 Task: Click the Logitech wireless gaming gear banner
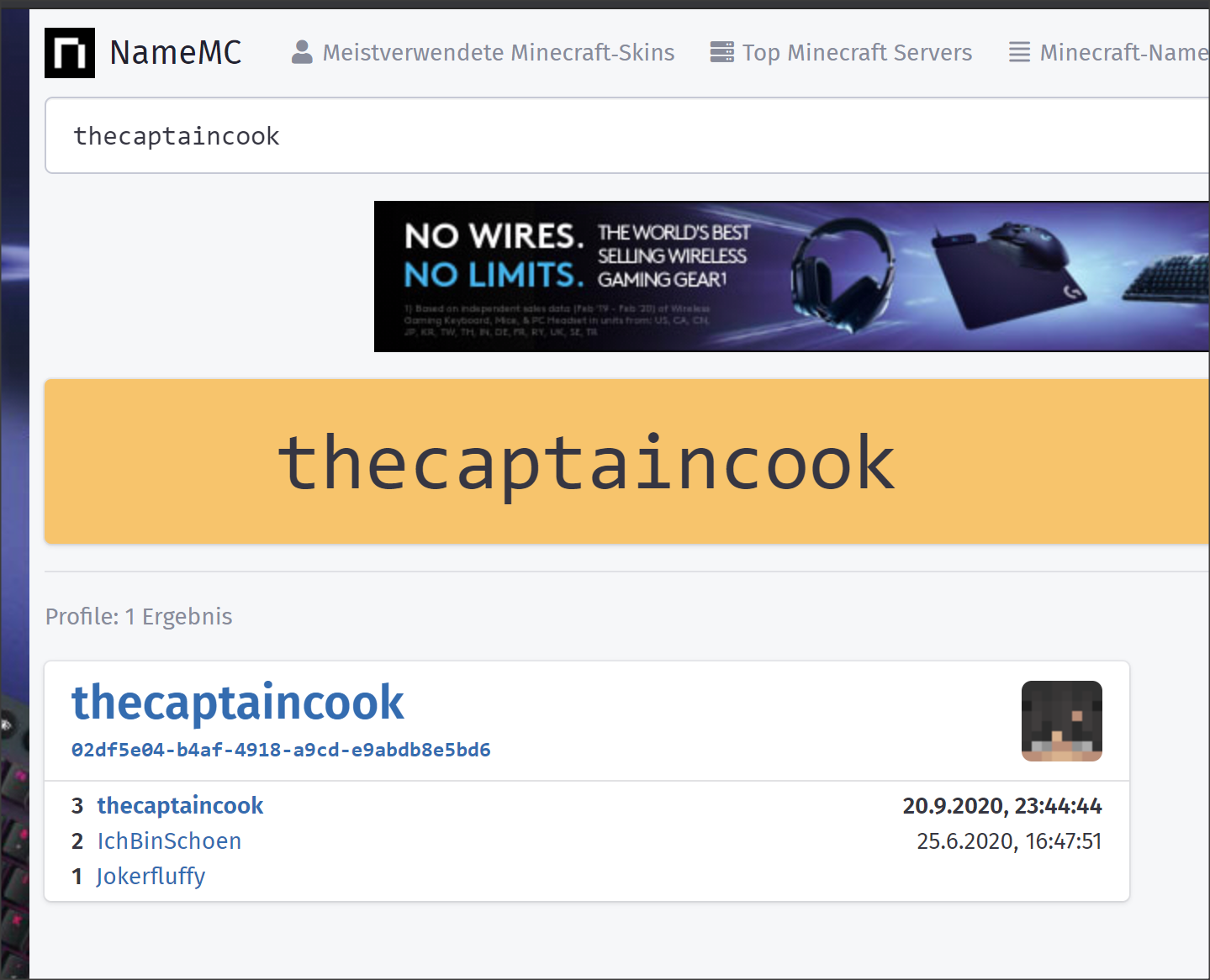point(792,277)
